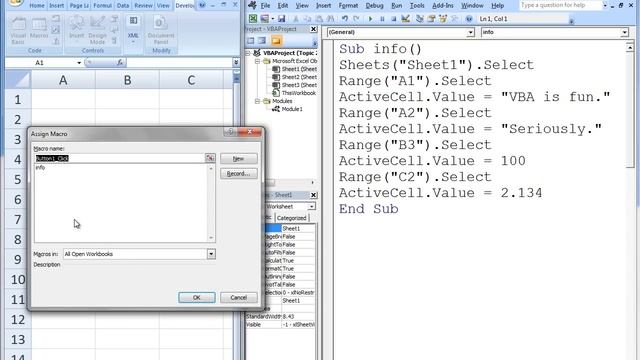Open the Excel Review ribbon tab

point(143,6)
